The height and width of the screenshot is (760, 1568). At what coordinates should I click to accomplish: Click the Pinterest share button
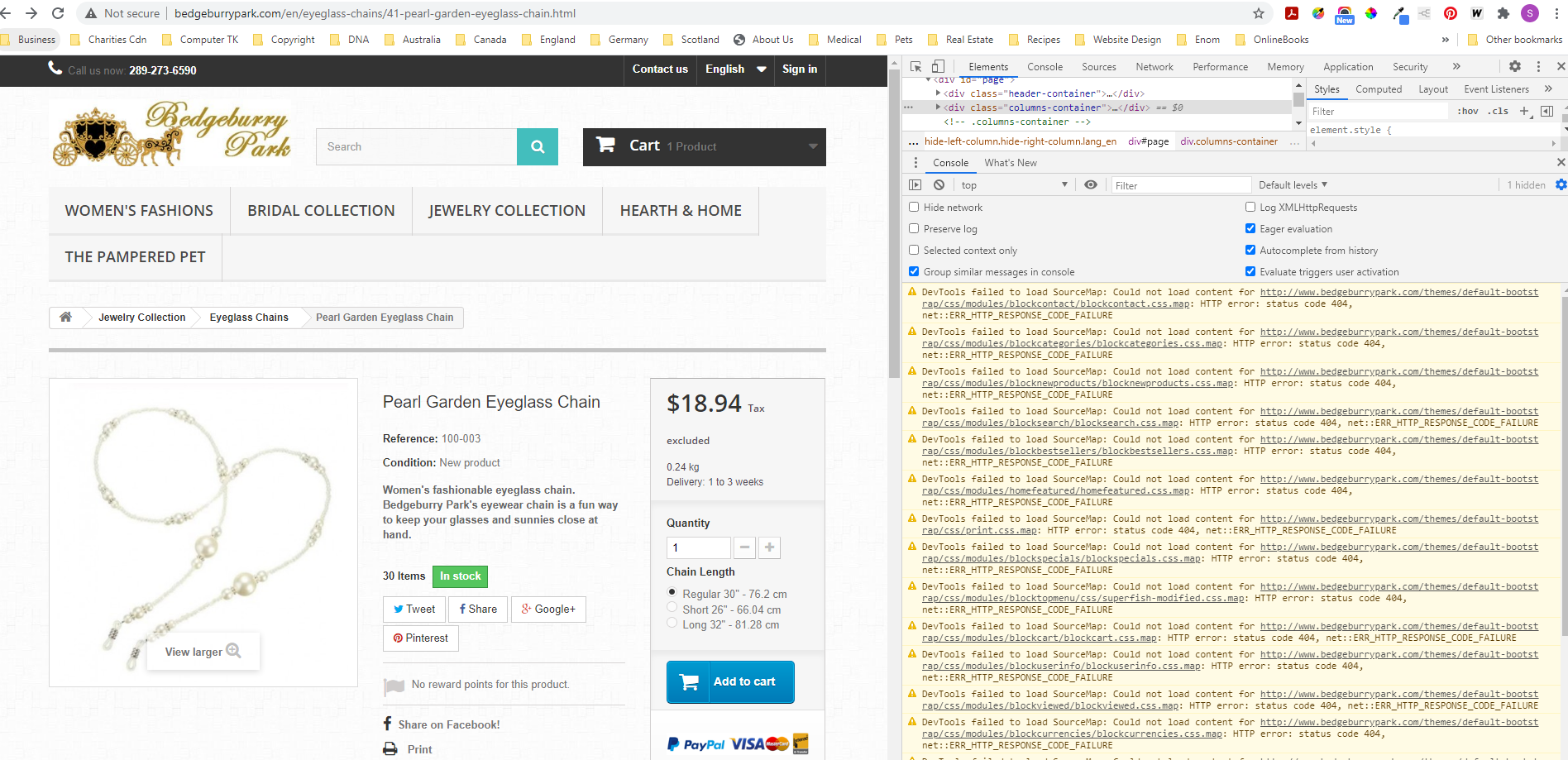click(x=420, y=638)
